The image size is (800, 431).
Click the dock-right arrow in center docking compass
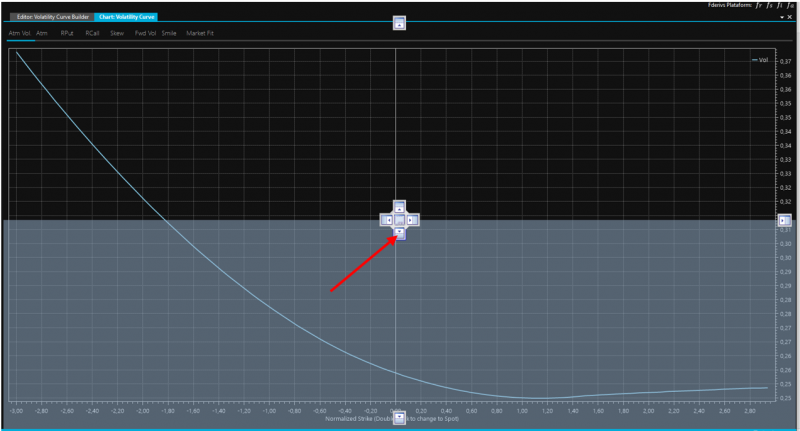coord(412,220)
